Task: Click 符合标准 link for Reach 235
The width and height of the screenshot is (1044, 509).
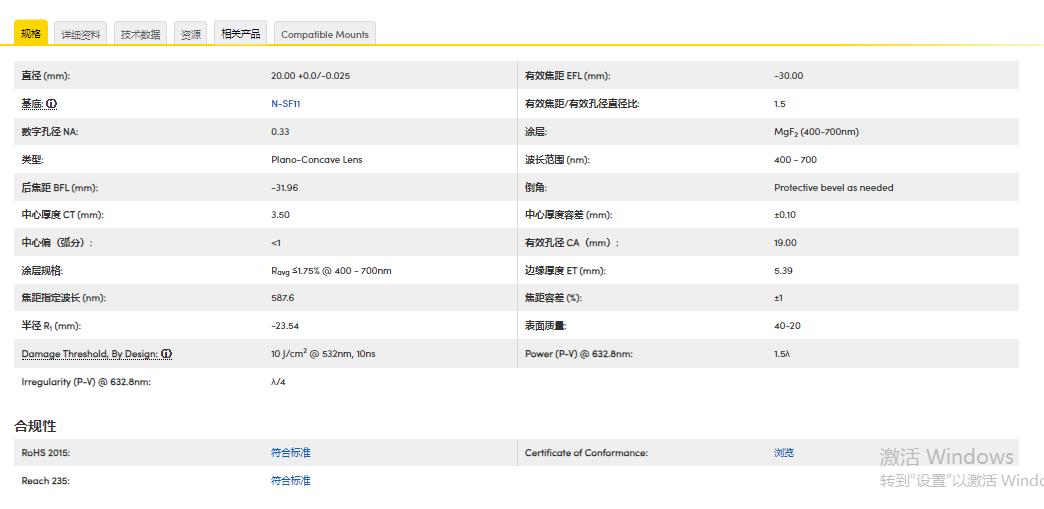Action: tap(291, 481)
